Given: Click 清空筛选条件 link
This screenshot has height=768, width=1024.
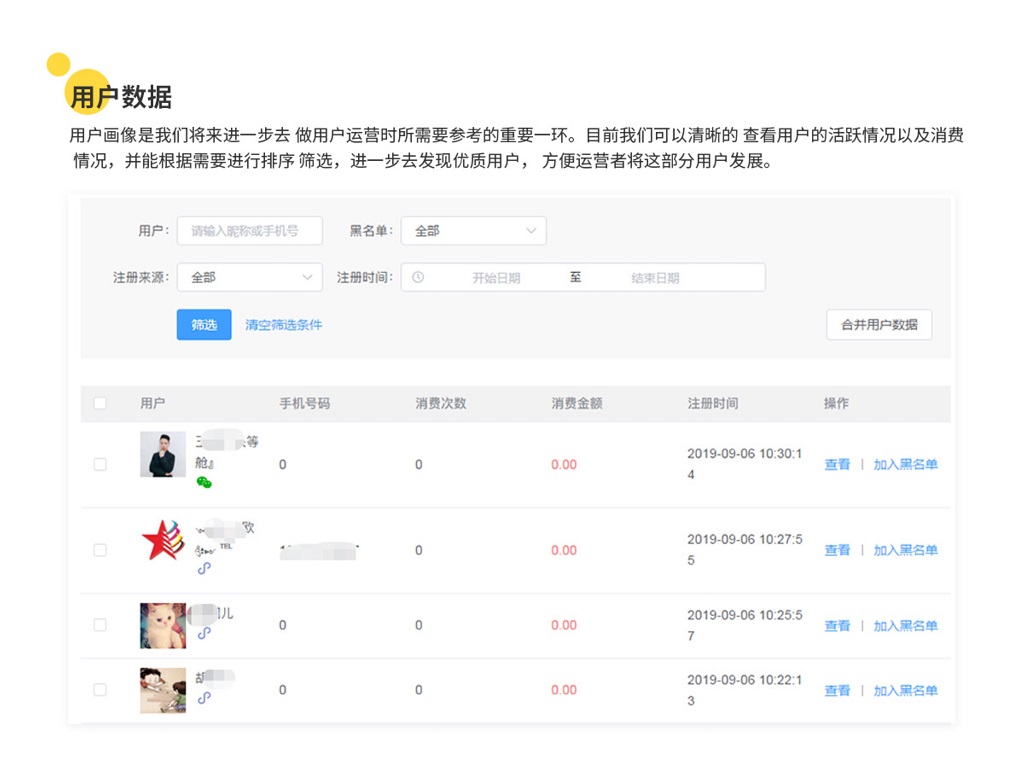Looking at the screenshot, I should pyautogui.click(x=283, y=325).
